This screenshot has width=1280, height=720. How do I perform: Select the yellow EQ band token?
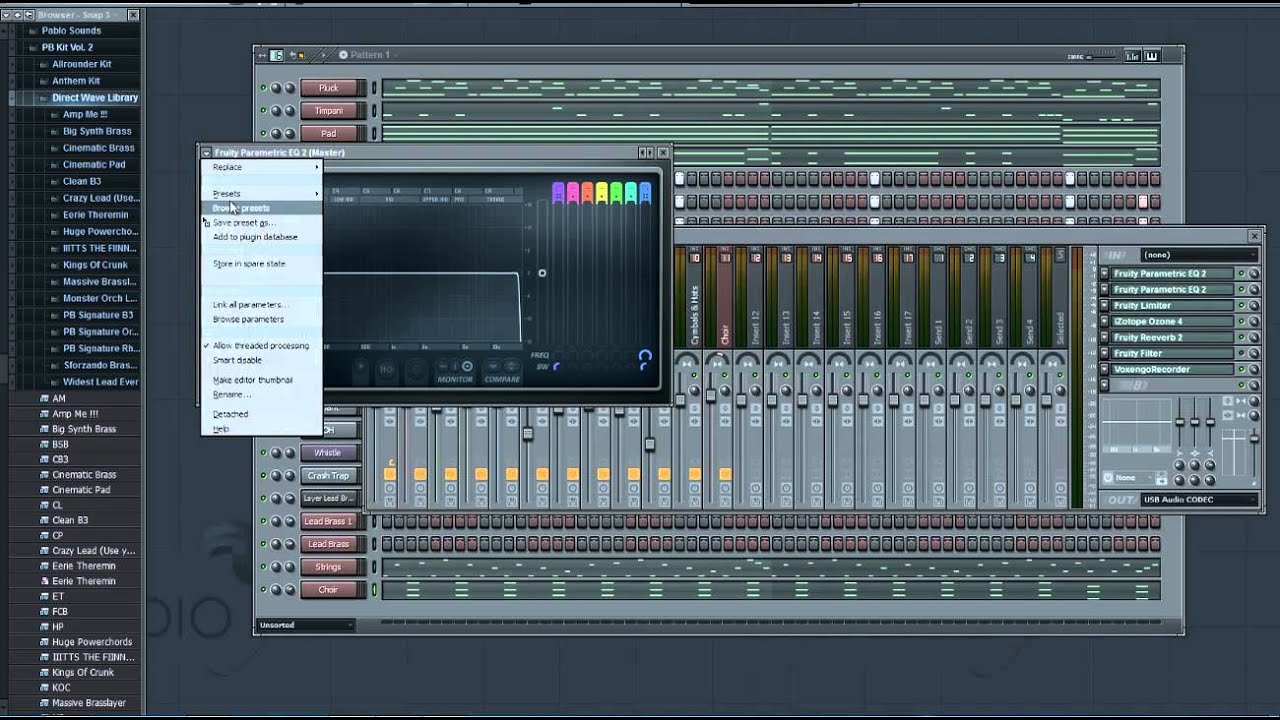601,192
